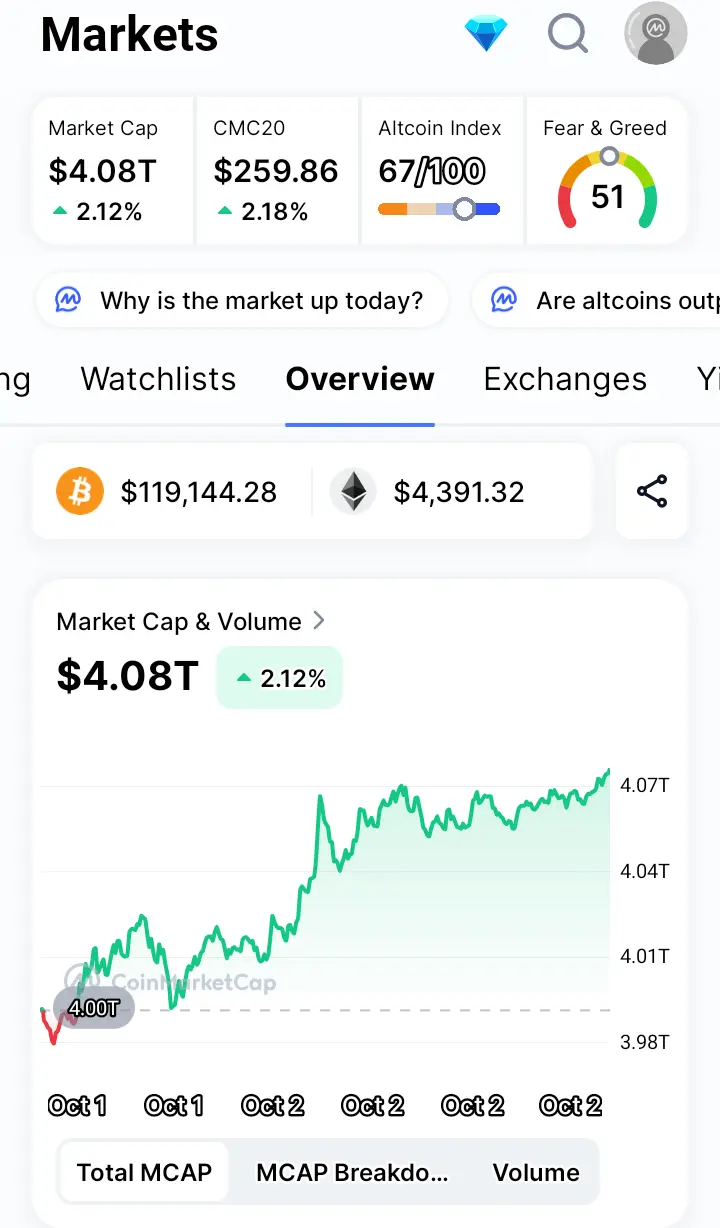This screenshot has height=1228, width=720.
Task: Open the profile avatar
Action: click(x=656, y=34)
